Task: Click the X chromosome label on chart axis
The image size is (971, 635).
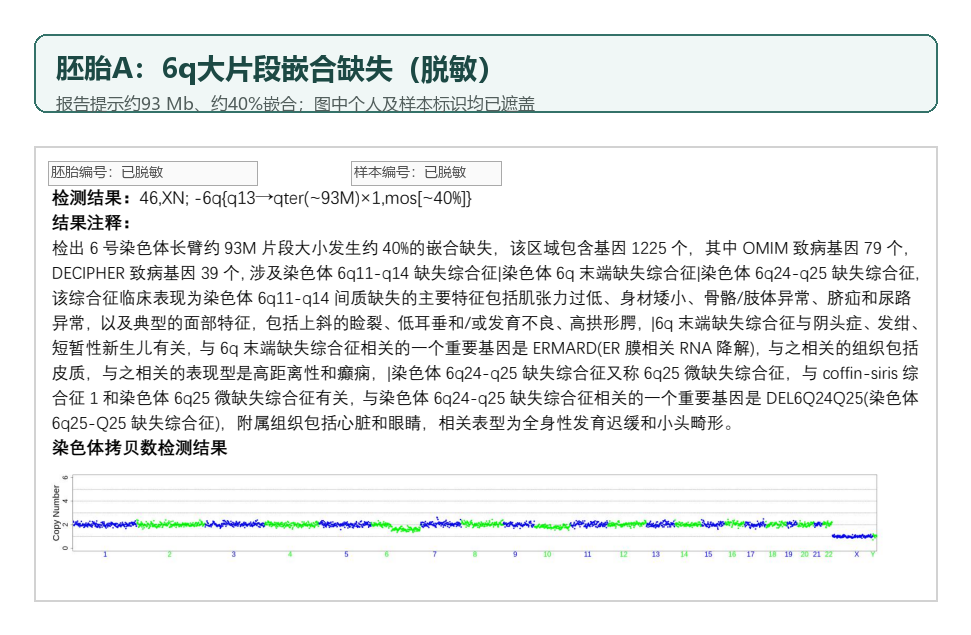Action: [x=857, y=554]
